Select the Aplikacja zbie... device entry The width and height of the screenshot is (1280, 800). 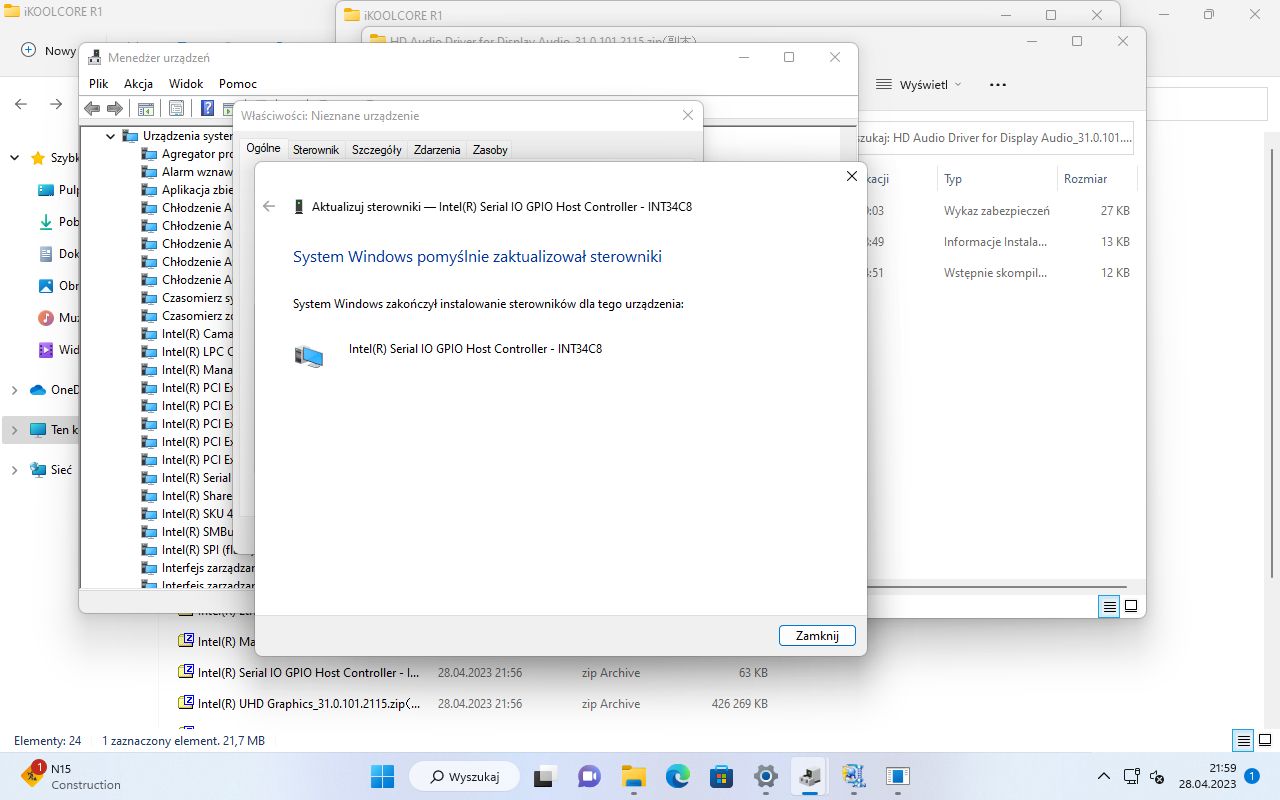pos(187,189)
